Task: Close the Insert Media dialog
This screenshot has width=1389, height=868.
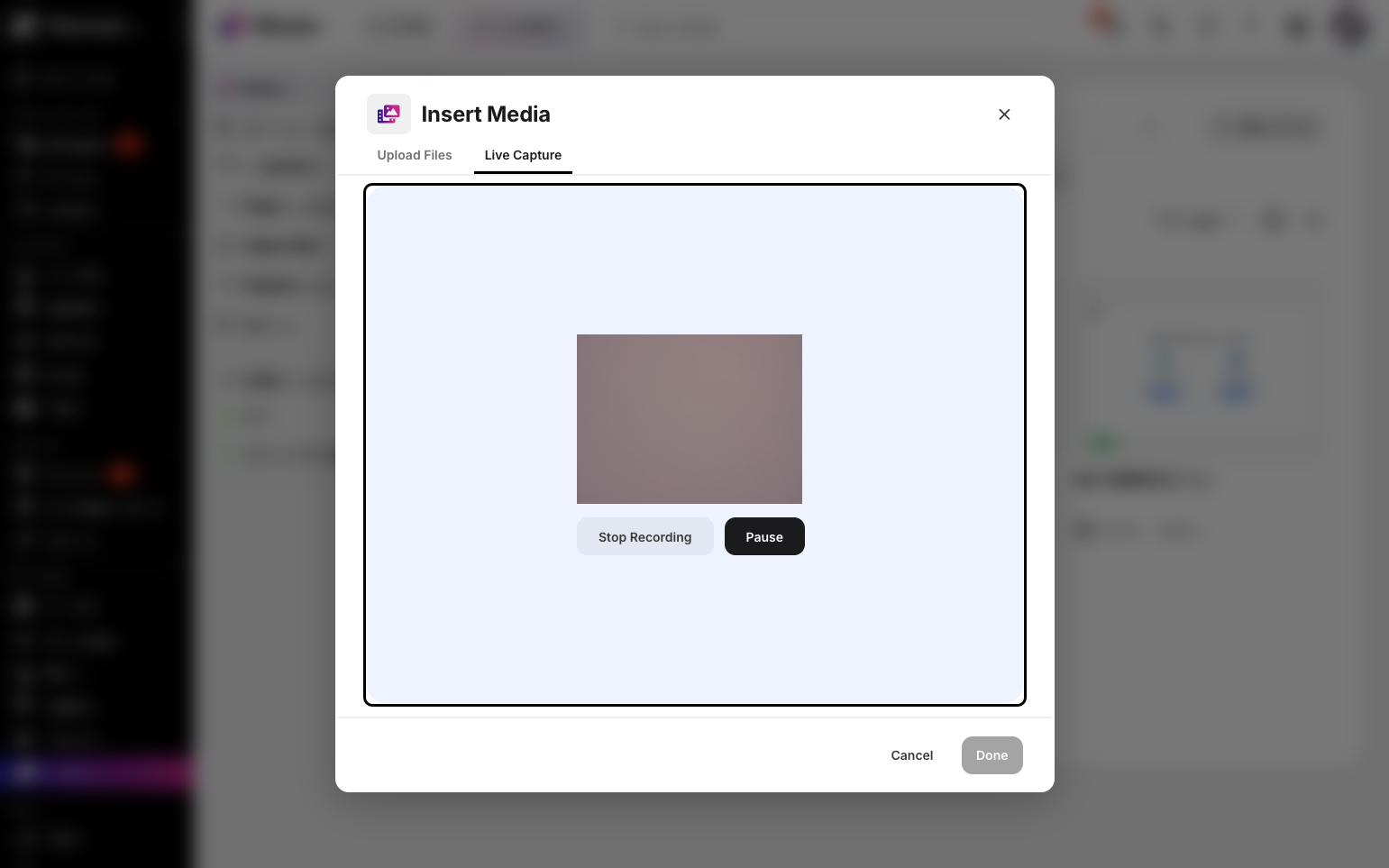Action: [1004, 114]
